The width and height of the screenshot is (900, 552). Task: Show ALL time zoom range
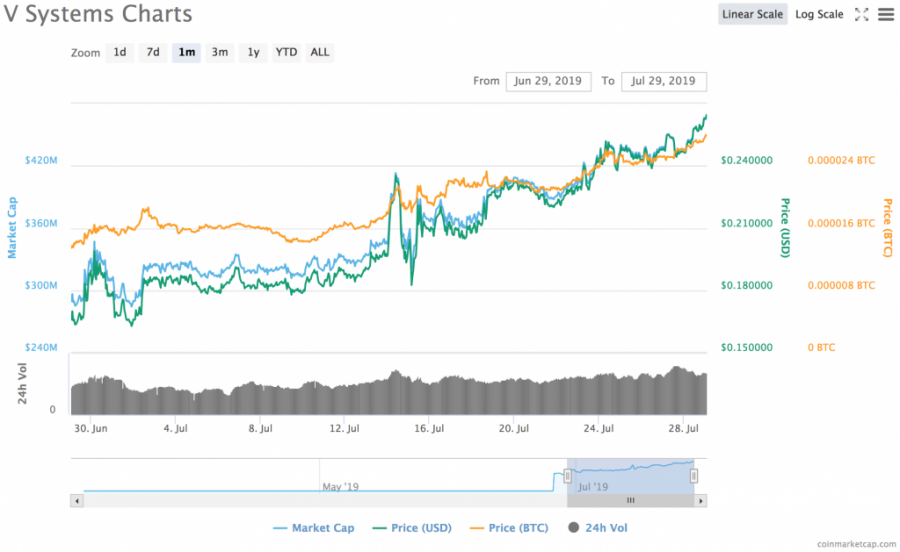click(x=320, y=52)
